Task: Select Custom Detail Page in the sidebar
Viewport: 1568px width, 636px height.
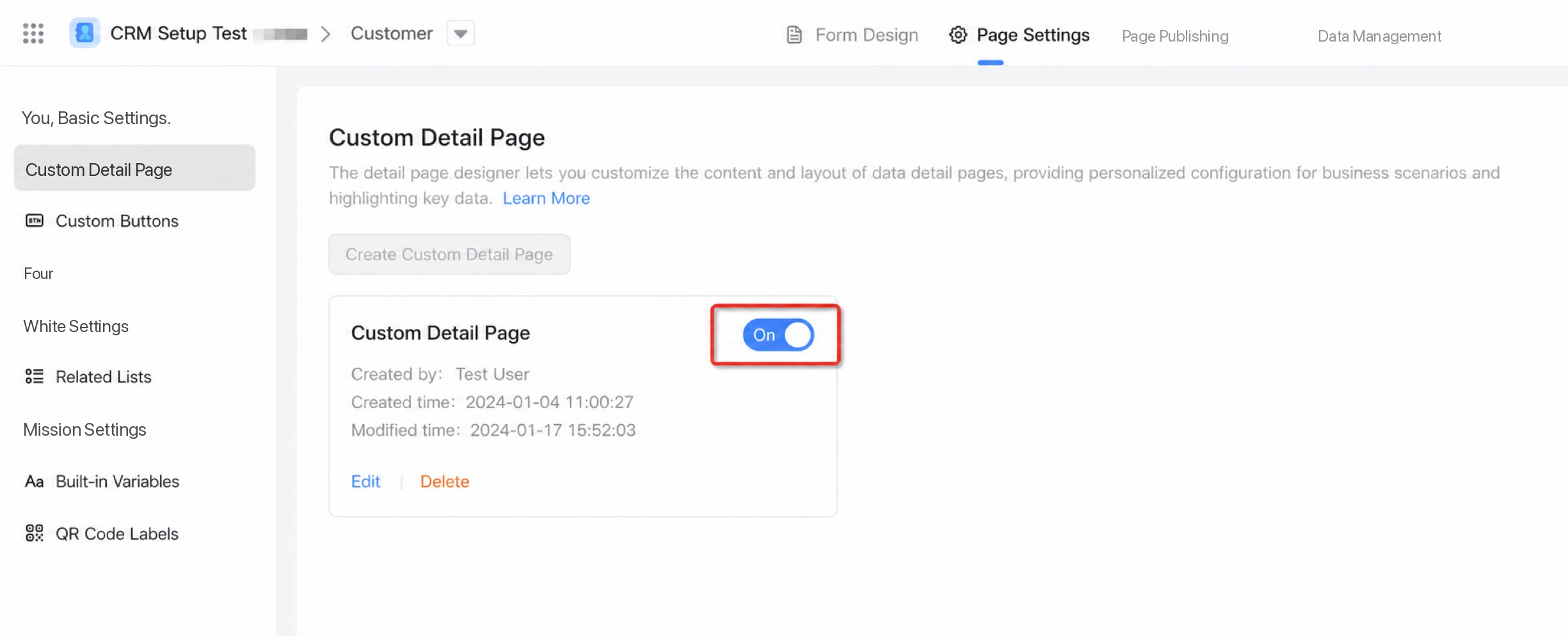Action: [x=134, y=168]
